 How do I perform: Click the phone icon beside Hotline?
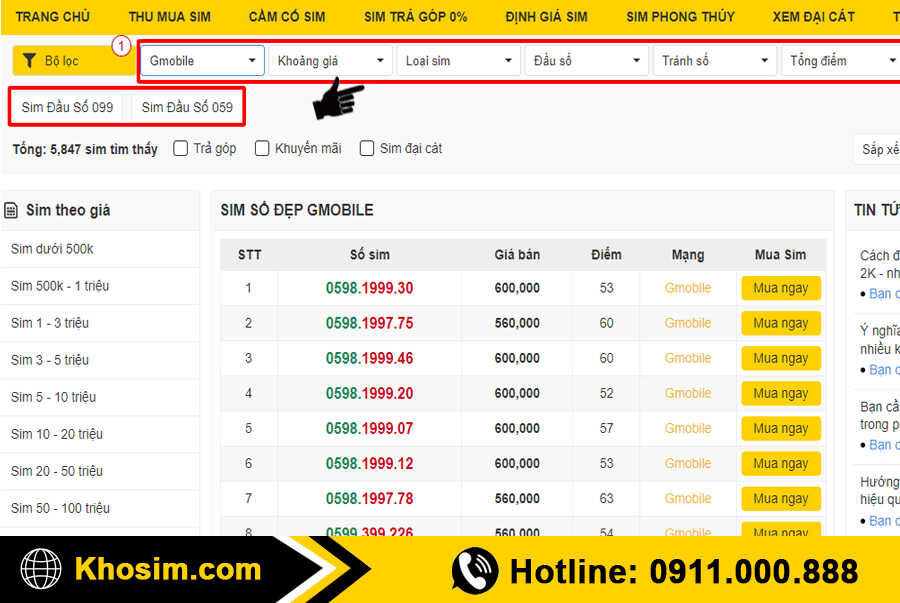pos(475,571)
